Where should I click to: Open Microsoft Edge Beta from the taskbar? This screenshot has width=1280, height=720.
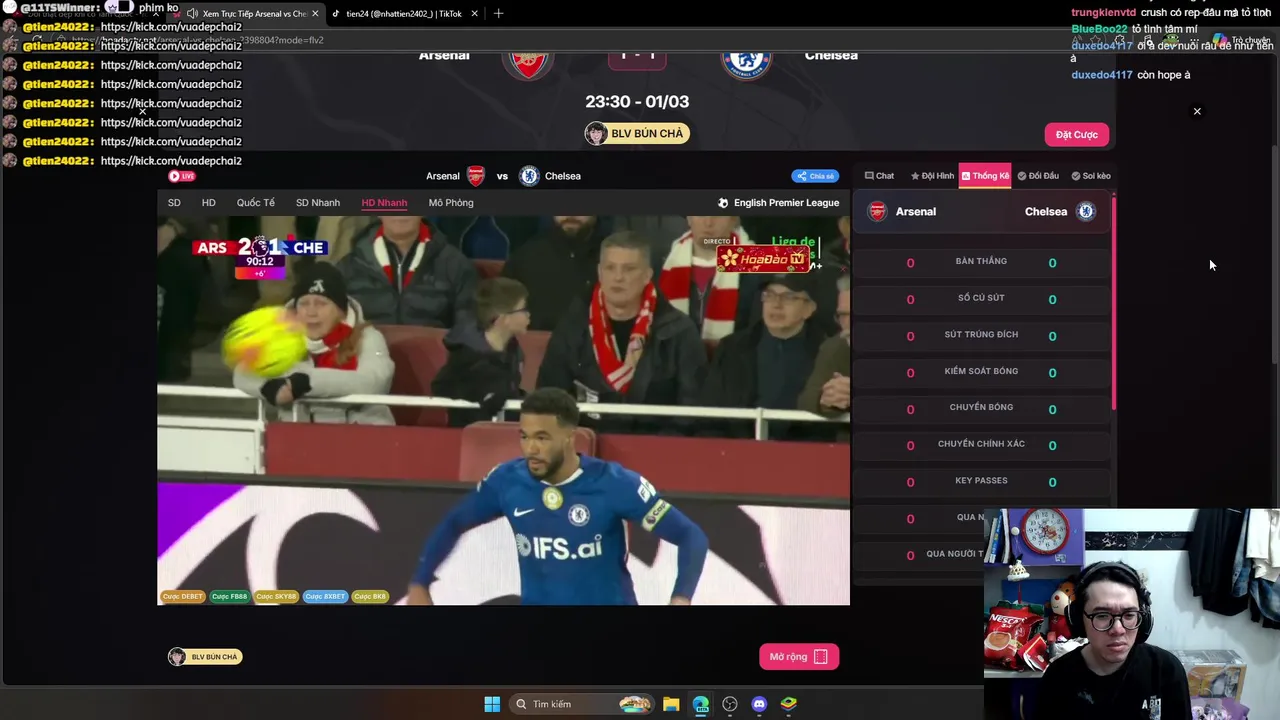click(700, 704)
